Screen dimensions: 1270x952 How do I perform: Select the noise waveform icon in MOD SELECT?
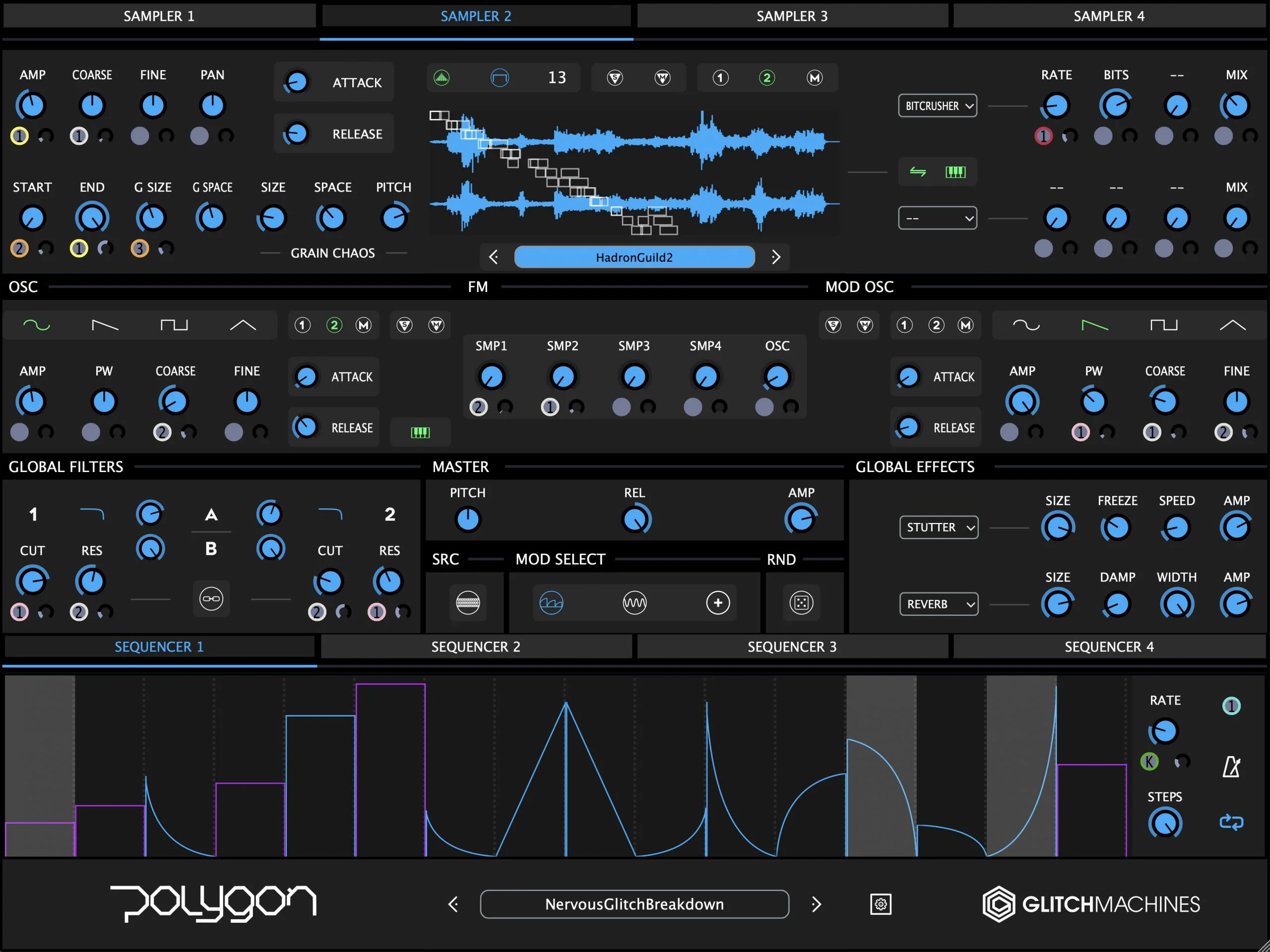coord(635,602)
